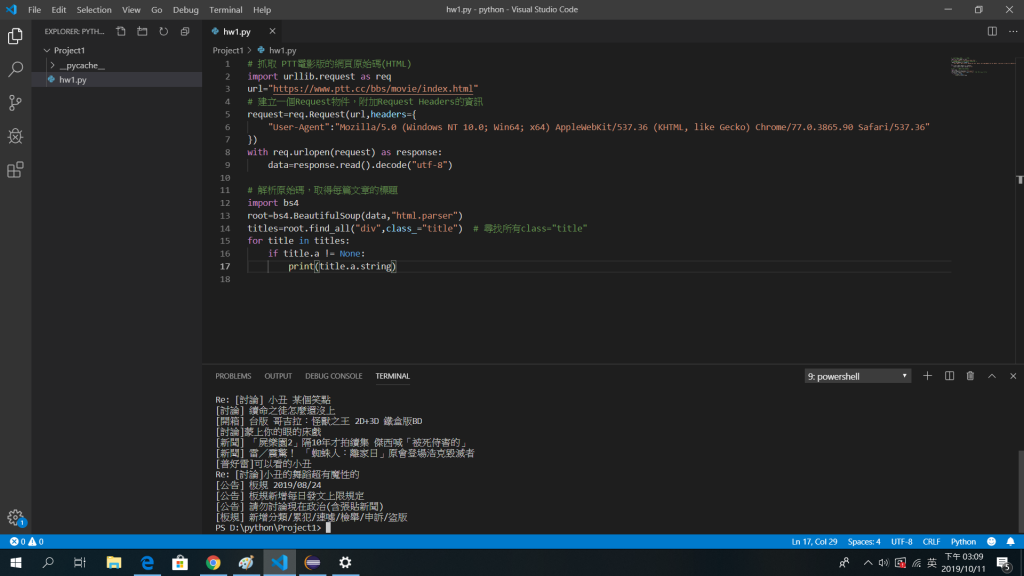Open Windows Start menu

[x=16, y=562]
